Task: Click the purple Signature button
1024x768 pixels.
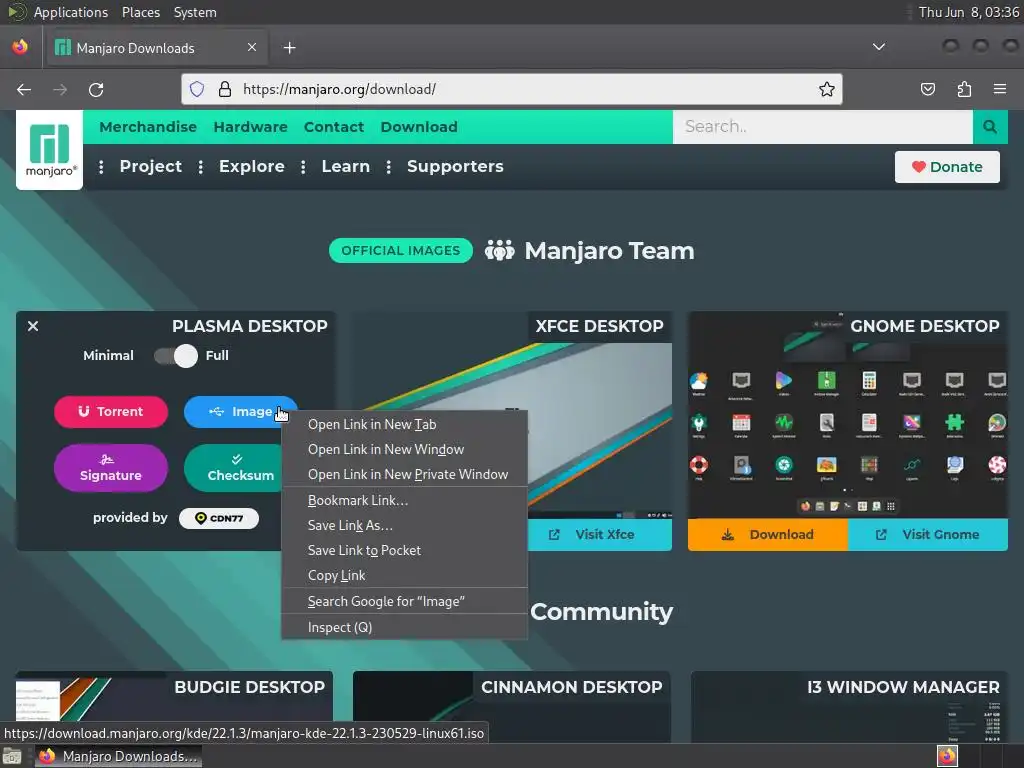Action: coord(111,468)
